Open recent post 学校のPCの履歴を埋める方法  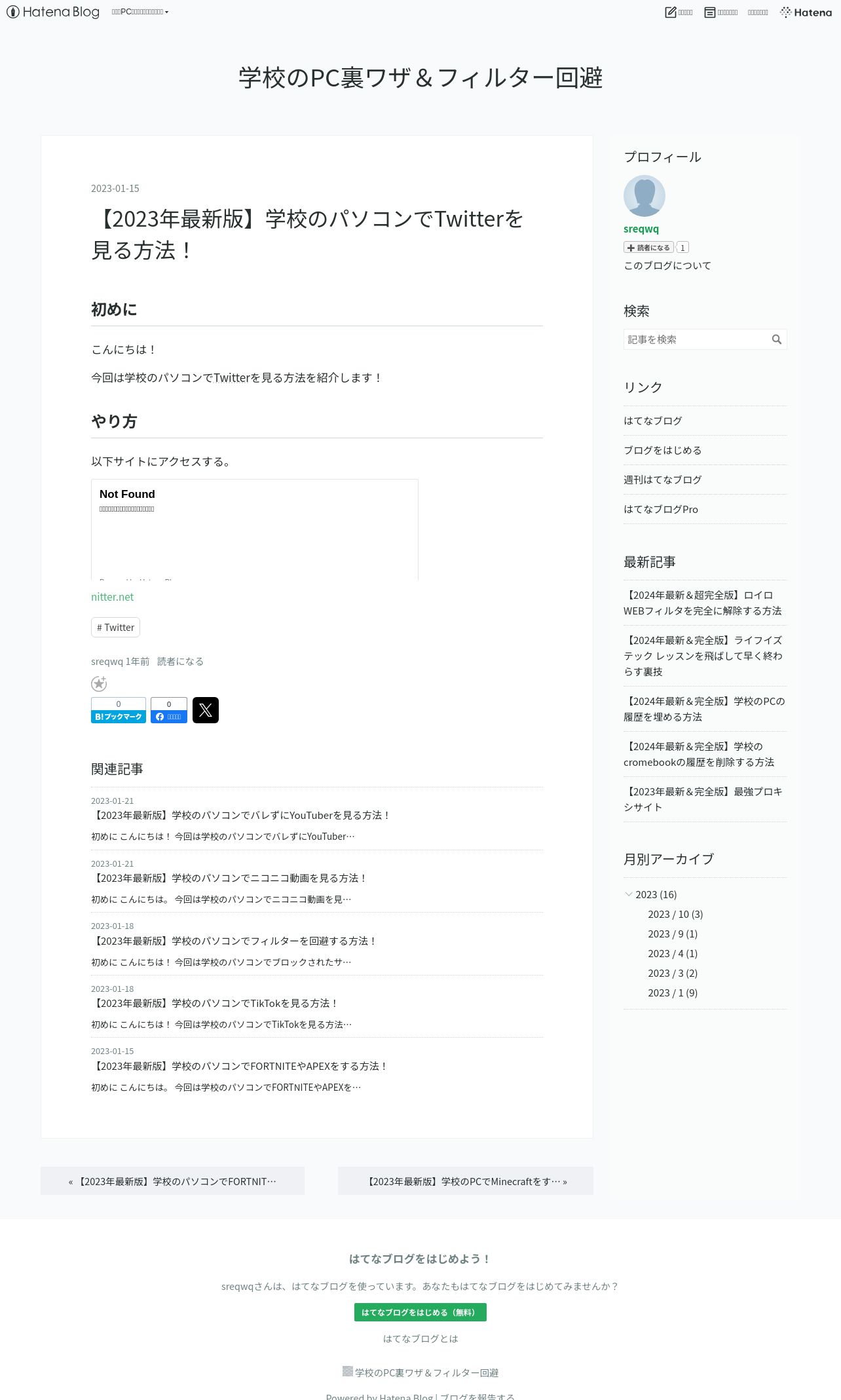coord(703,709)
